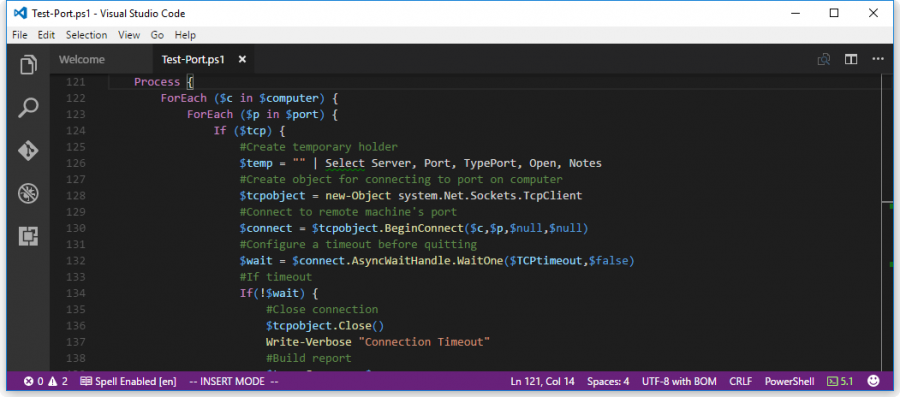The width and height of the screenshot is (900, 397).
Task: Open the Search view icon
Action: click(28, 107)
